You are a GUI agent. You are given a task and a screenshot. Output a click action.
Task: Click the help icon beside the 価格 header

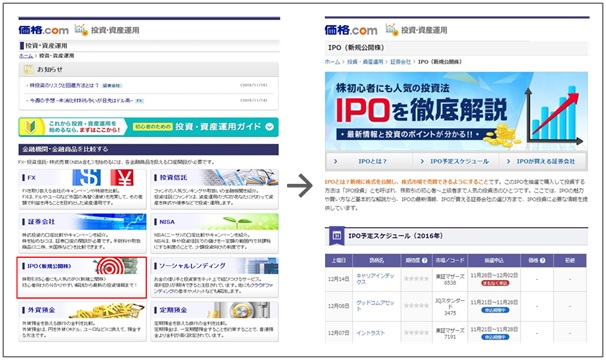(543, 261)
